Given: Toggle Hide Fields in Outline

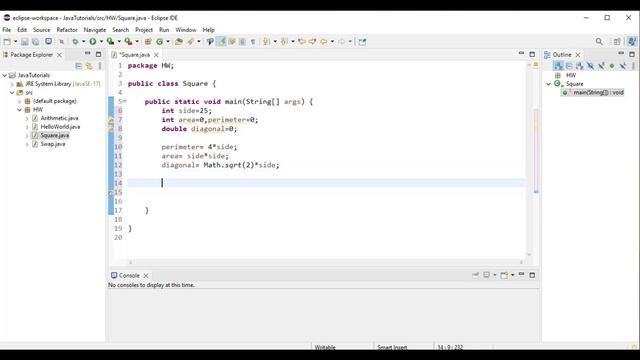Looking at the screenshot, I should click(x=590, y=66).
